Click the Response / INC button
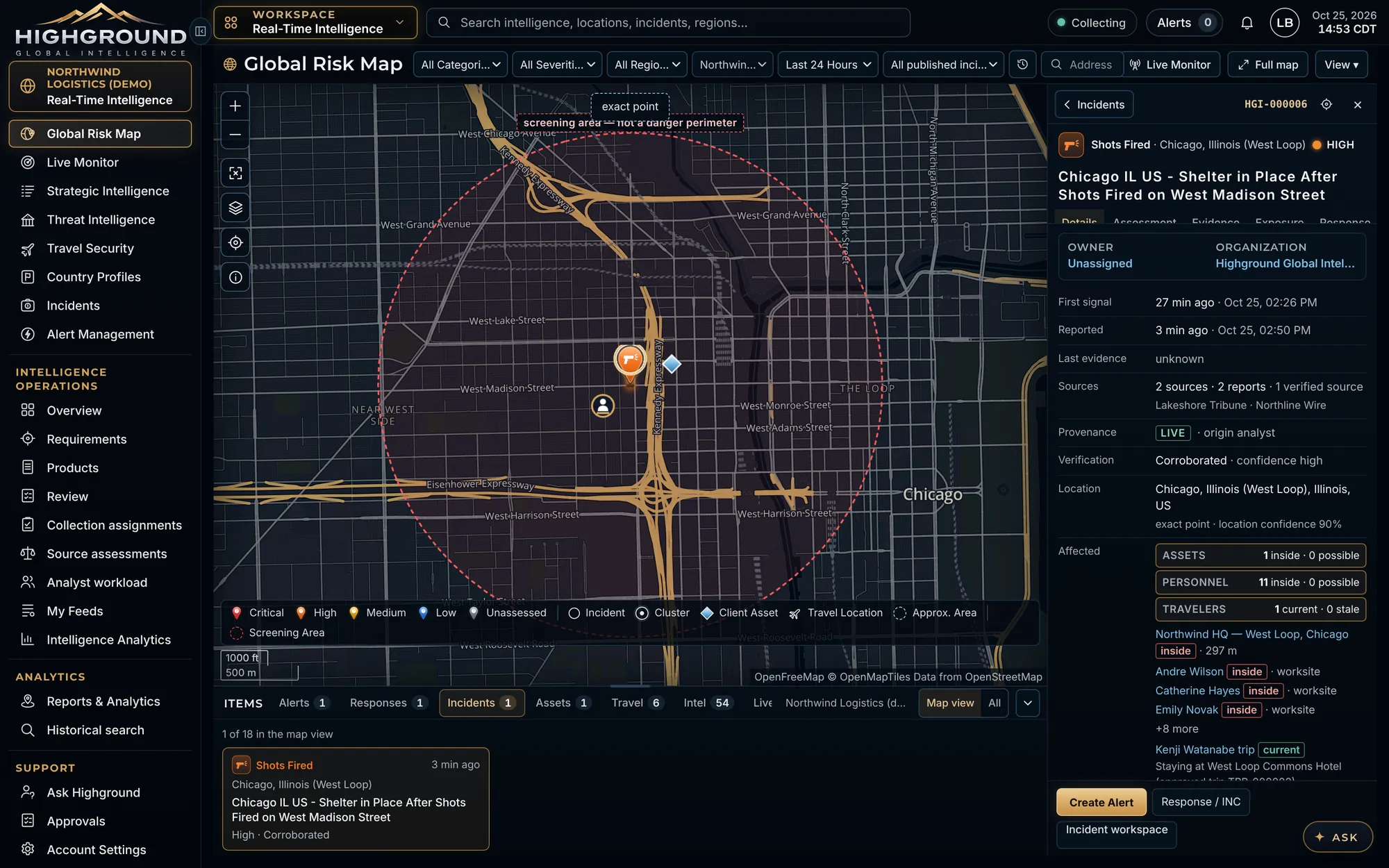 click(1201, 802)
